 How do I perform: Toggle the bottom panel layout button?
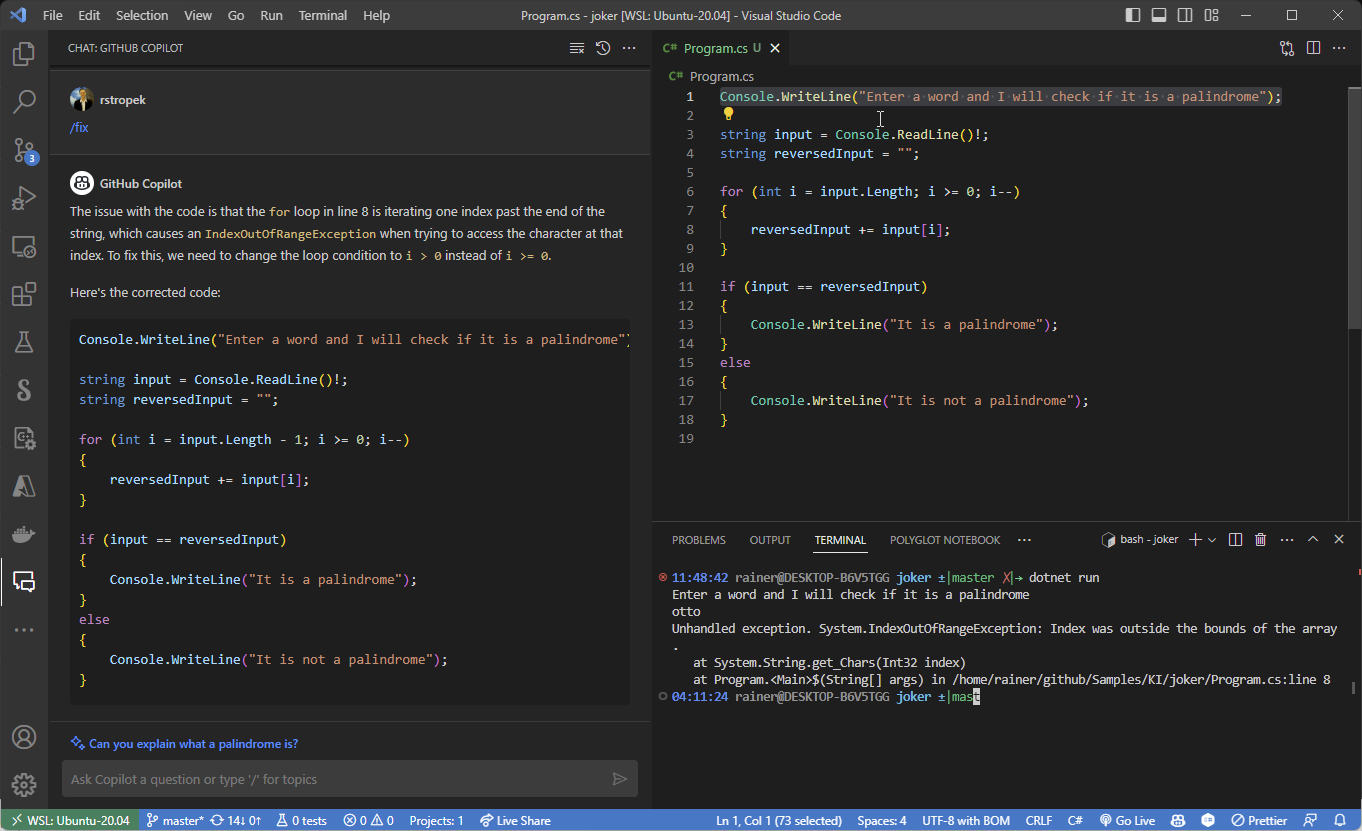pos(1159,16)
